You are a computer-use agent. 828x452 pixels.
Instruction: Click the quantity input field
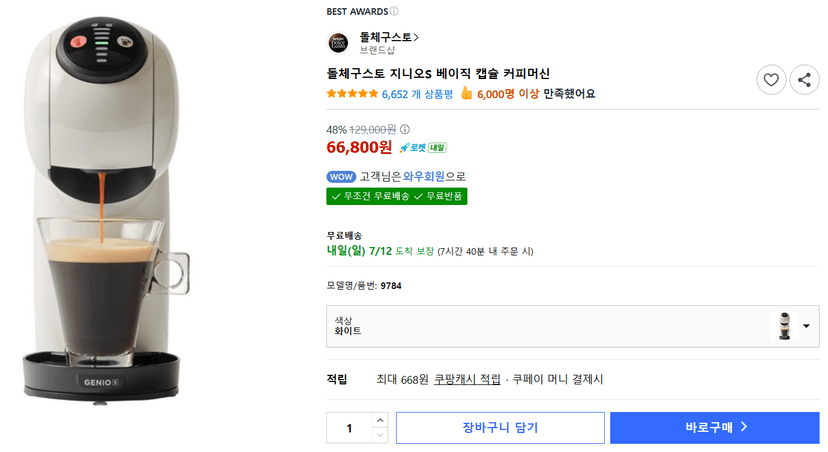[x=349, y=428]
